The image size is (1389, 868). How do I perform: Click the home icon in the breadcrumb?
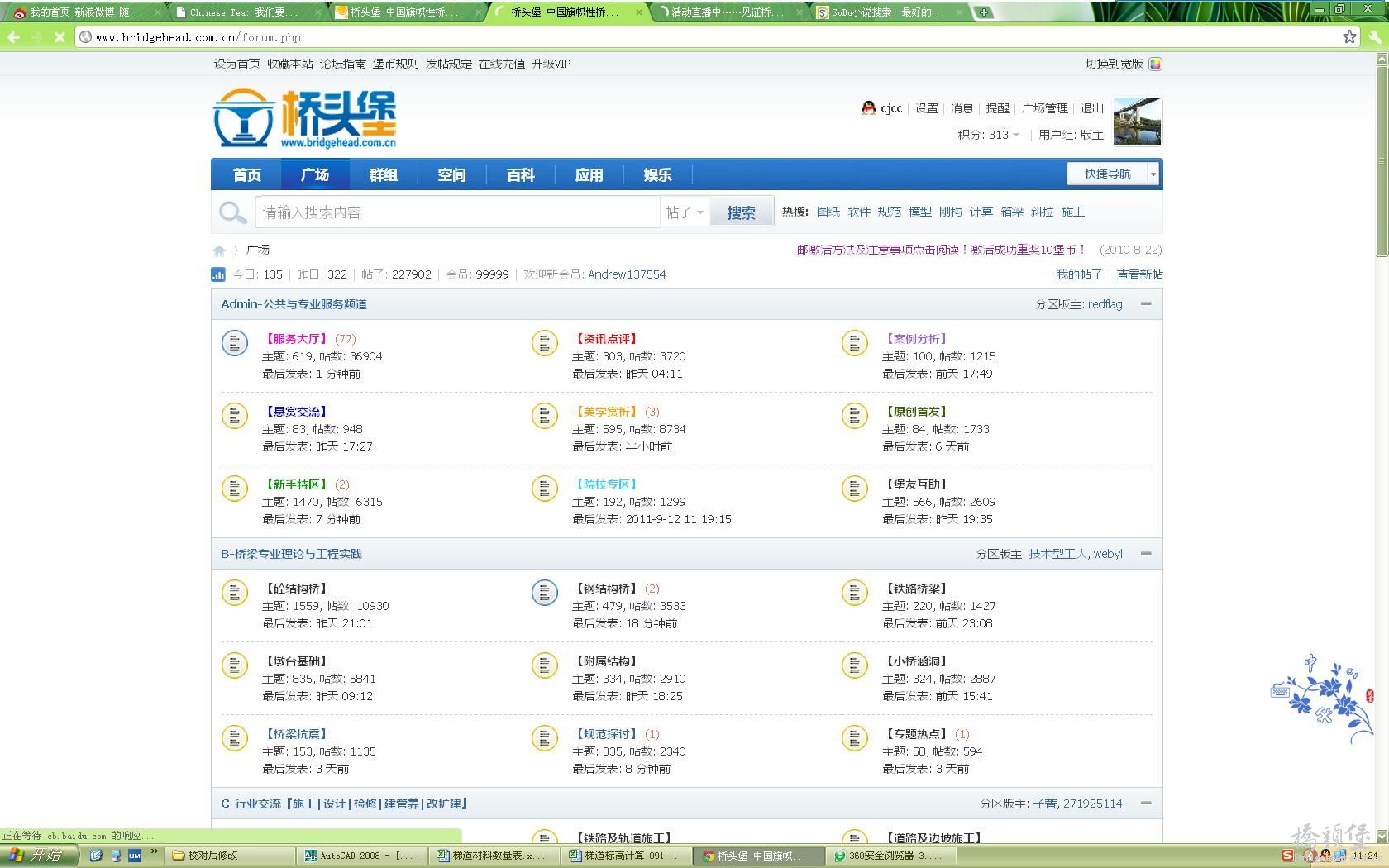point(219,250)
